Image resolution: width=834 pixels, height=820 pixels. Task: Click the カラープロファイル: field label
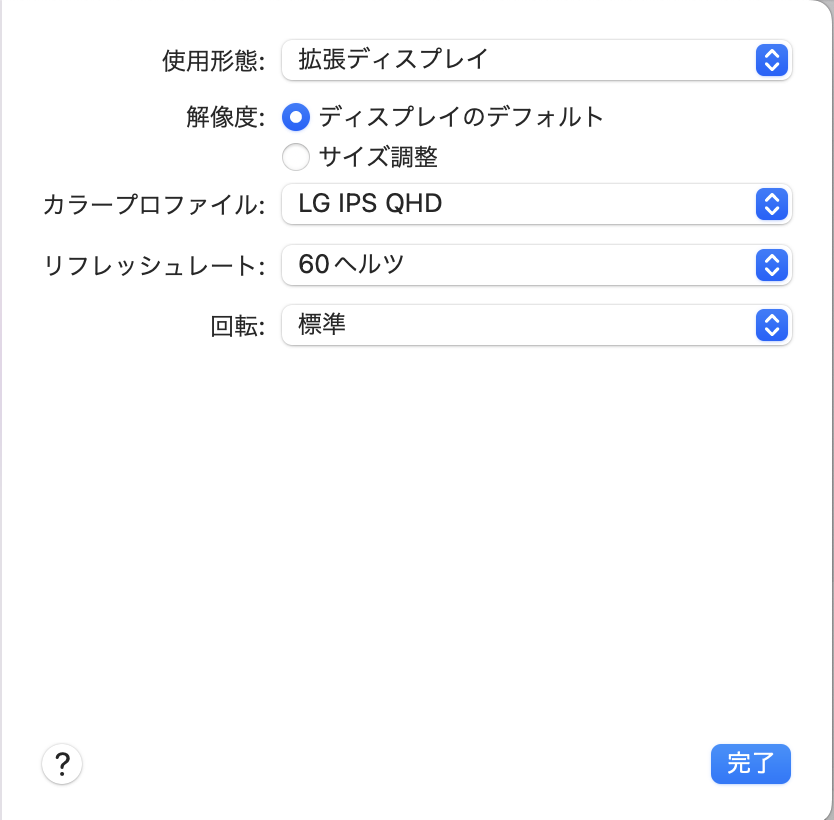point(154,205)
